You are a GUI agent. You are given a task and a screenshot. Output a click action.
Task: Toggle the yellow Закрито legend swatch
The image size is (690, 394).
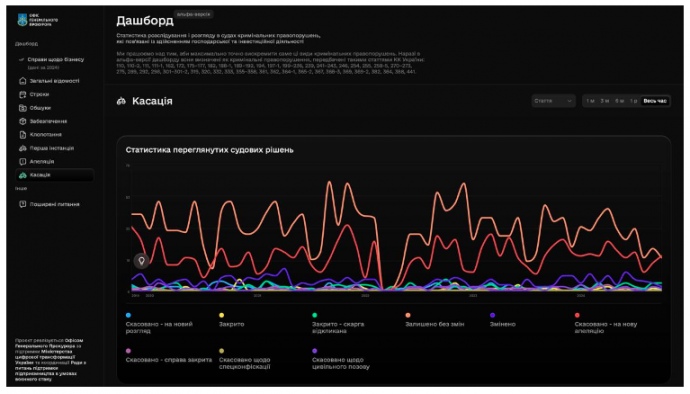(221, 315)
